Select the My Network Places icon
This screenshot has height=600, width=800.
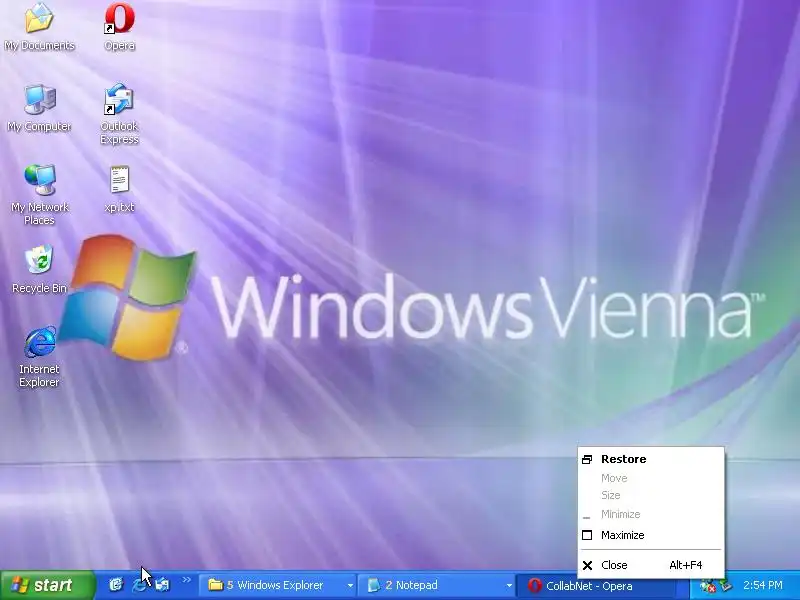coord(39,195)
